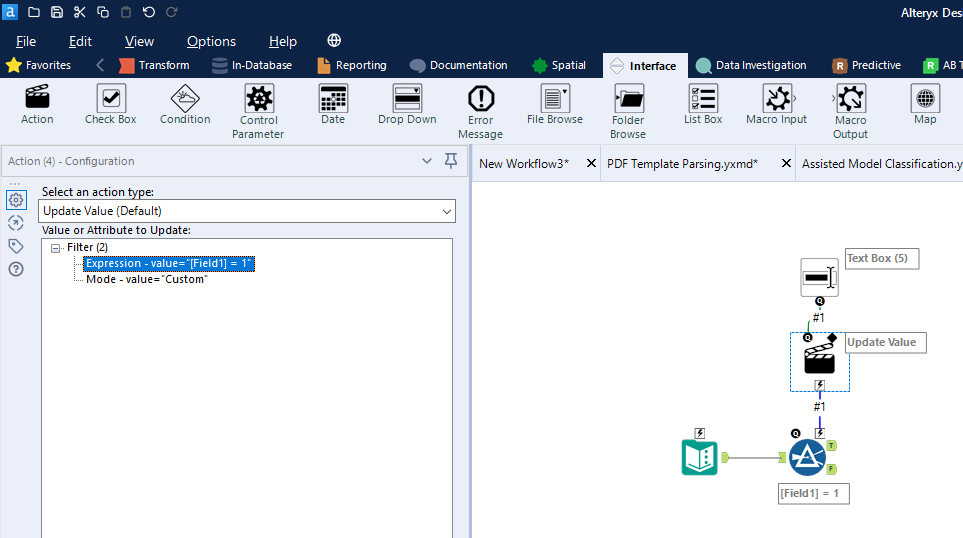
Task: Save the workflow with disk icon
Action: click(57, 12)
